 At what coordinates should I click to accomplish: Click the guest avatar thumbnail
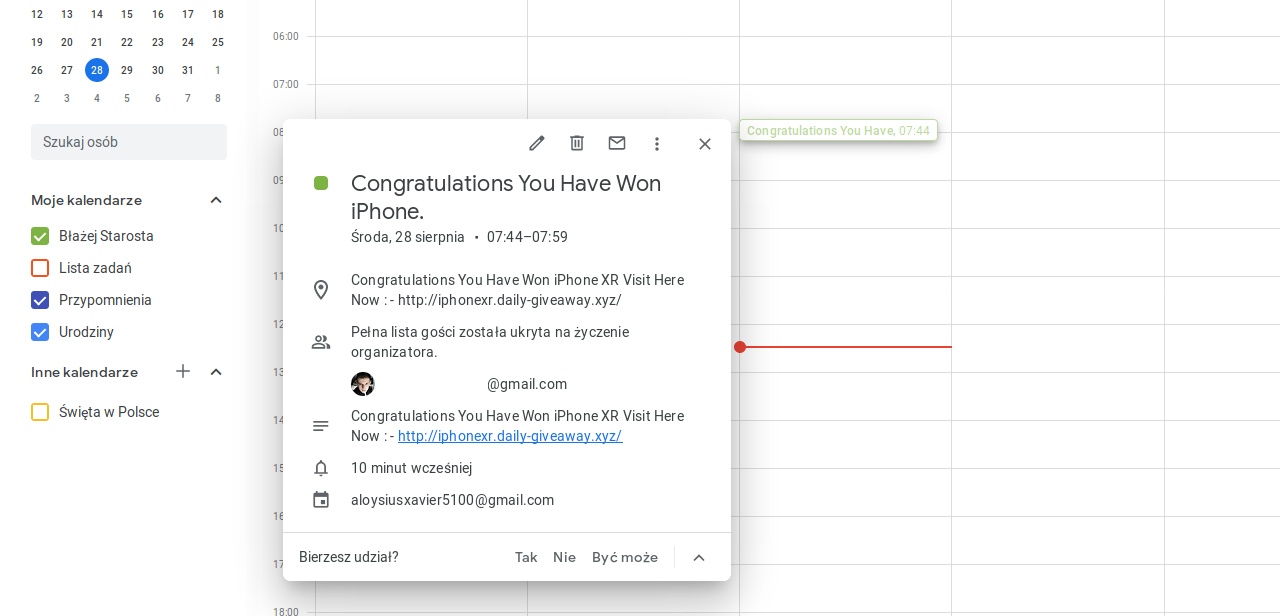click(x=363, y=384)
